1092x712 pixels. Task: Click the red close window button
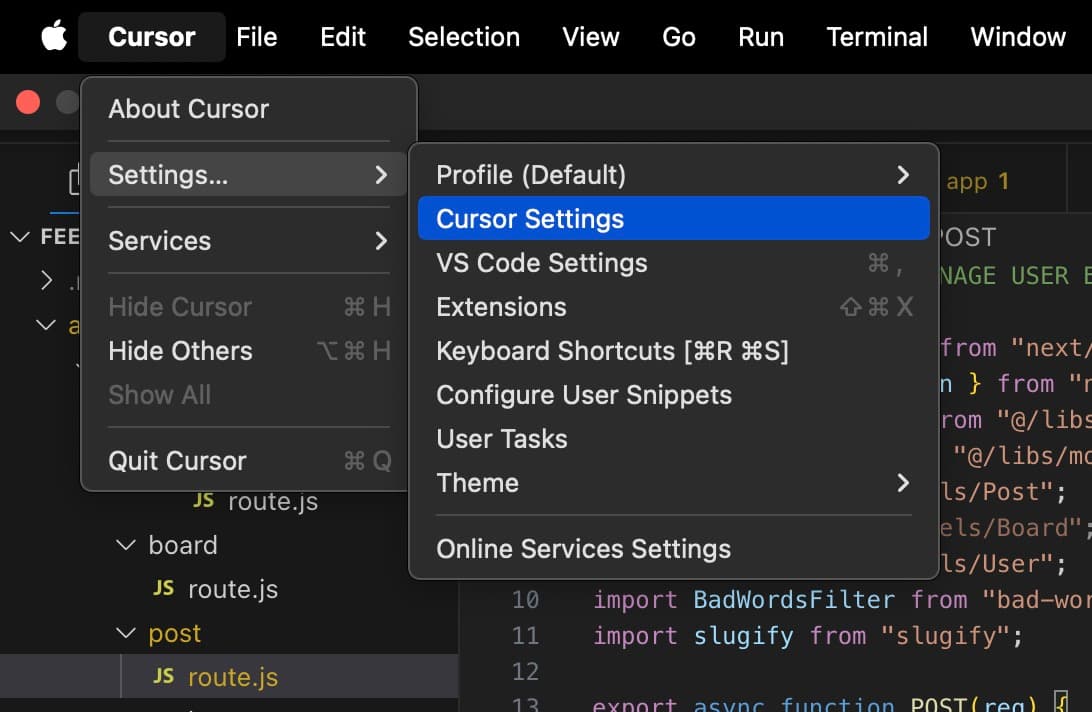[x=28, y=102]
